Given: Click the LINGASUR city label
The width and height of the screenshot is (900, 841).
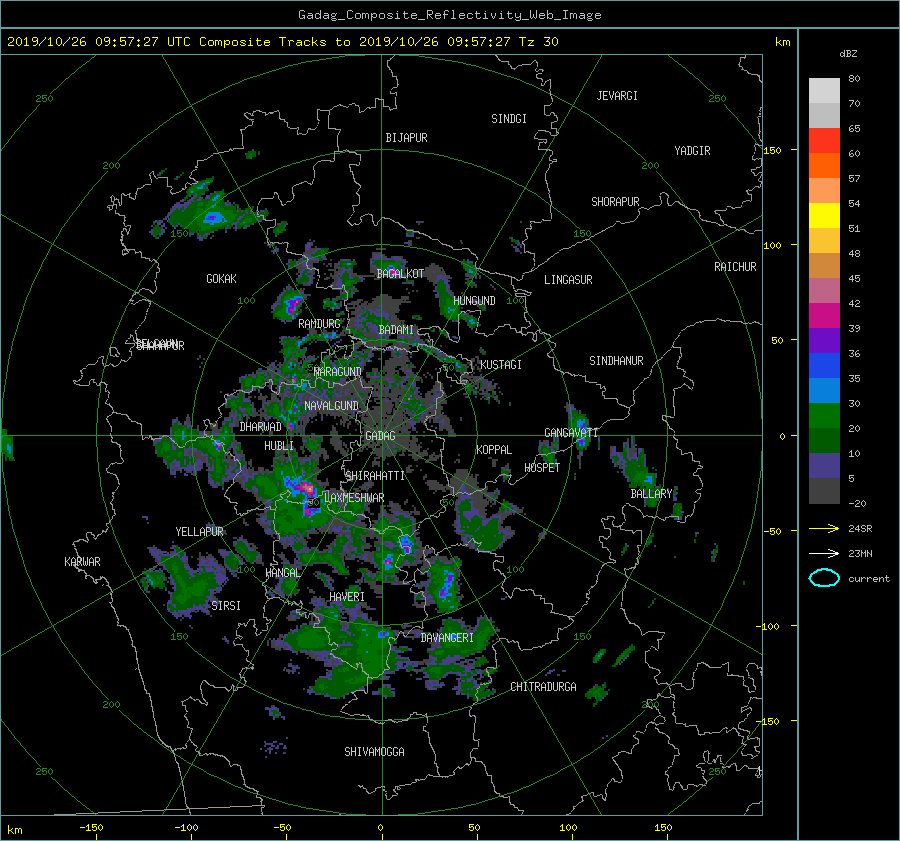Looking at the screenshot, I should point(568,280).
